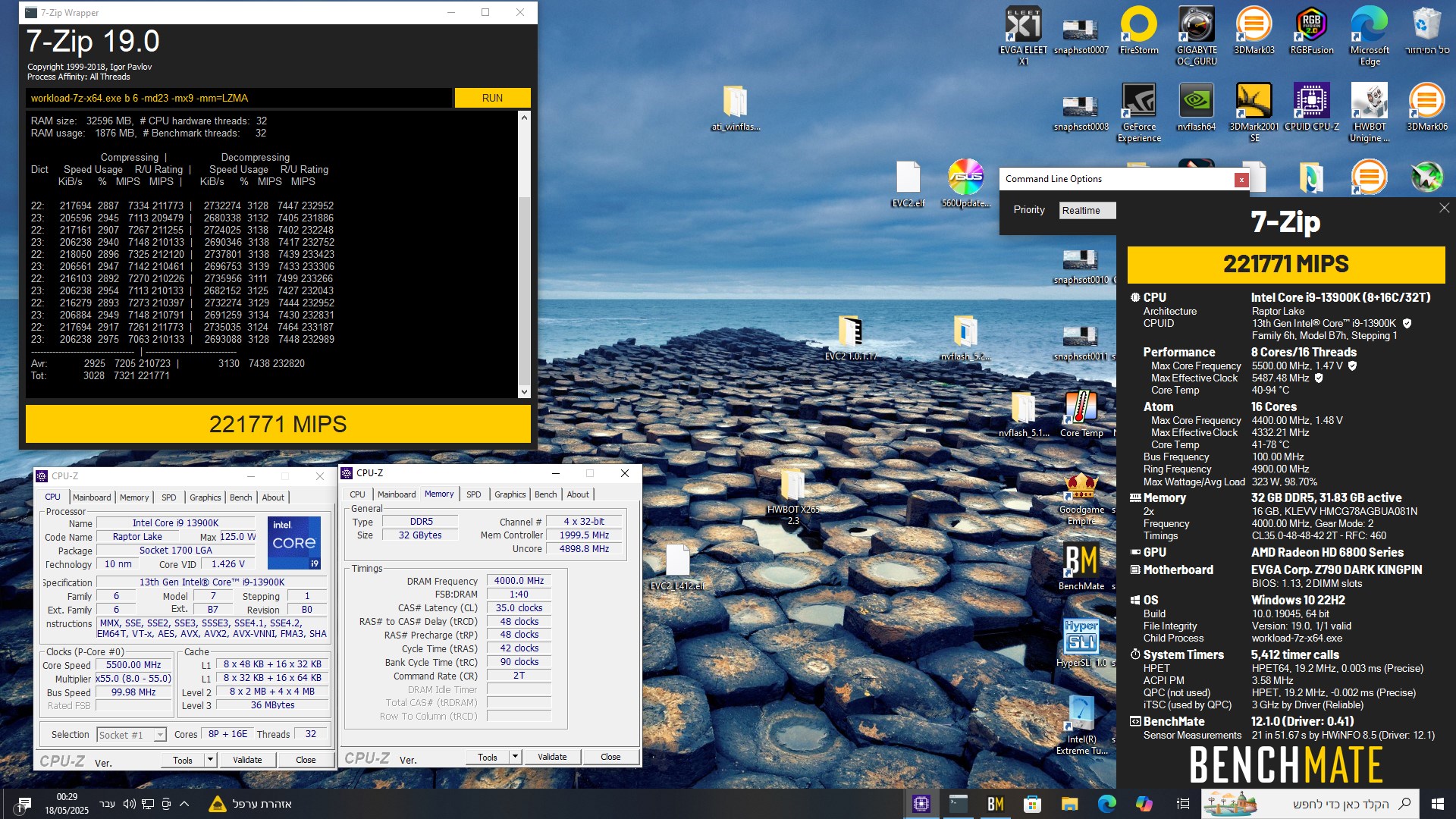Select Bench tab in left CPU-Z
Screen dimensions: 1456x819
pos(240,497)
